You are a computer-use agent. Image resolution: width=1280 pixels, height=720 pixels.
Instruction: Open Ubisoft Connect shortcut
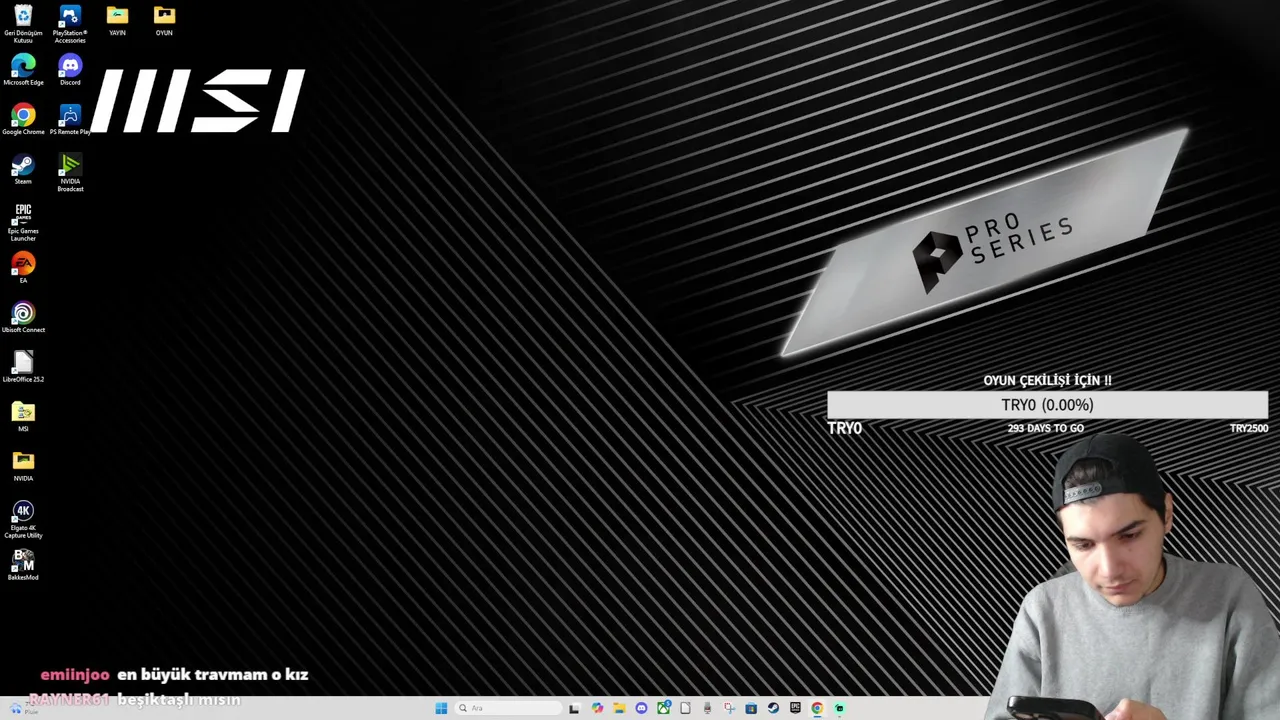point(23,318)
